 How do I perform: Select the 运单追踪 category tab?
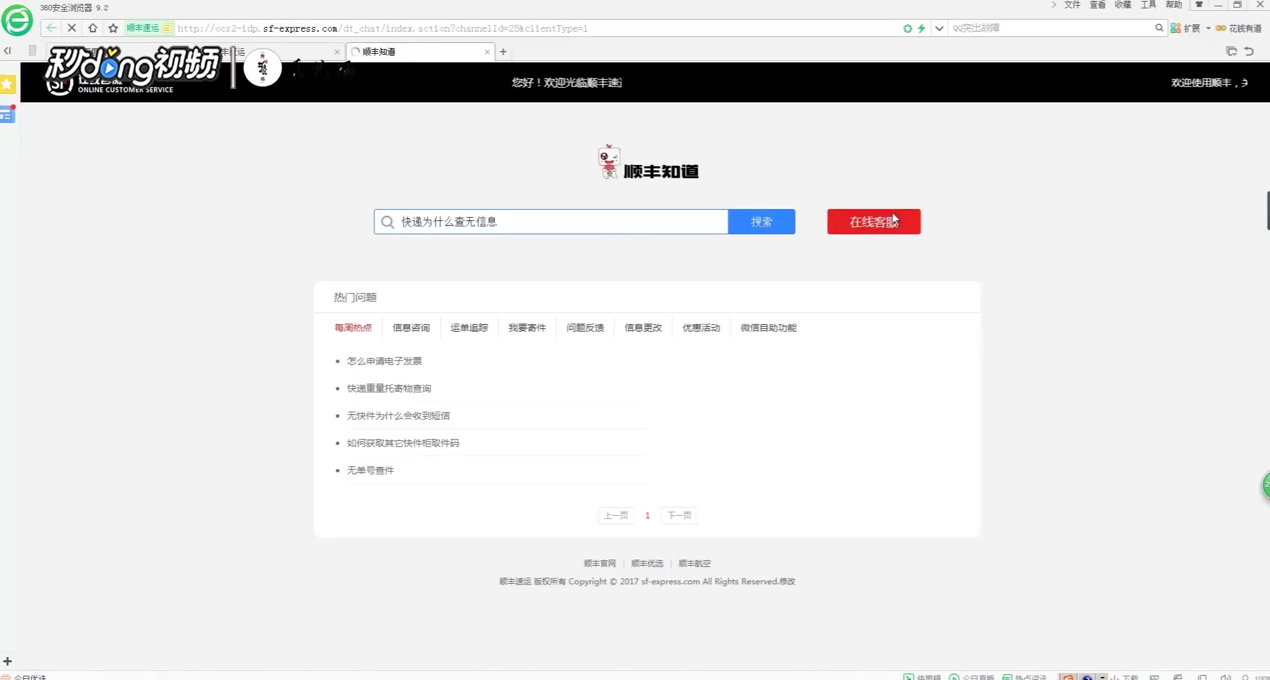click(x=469, y=328)
